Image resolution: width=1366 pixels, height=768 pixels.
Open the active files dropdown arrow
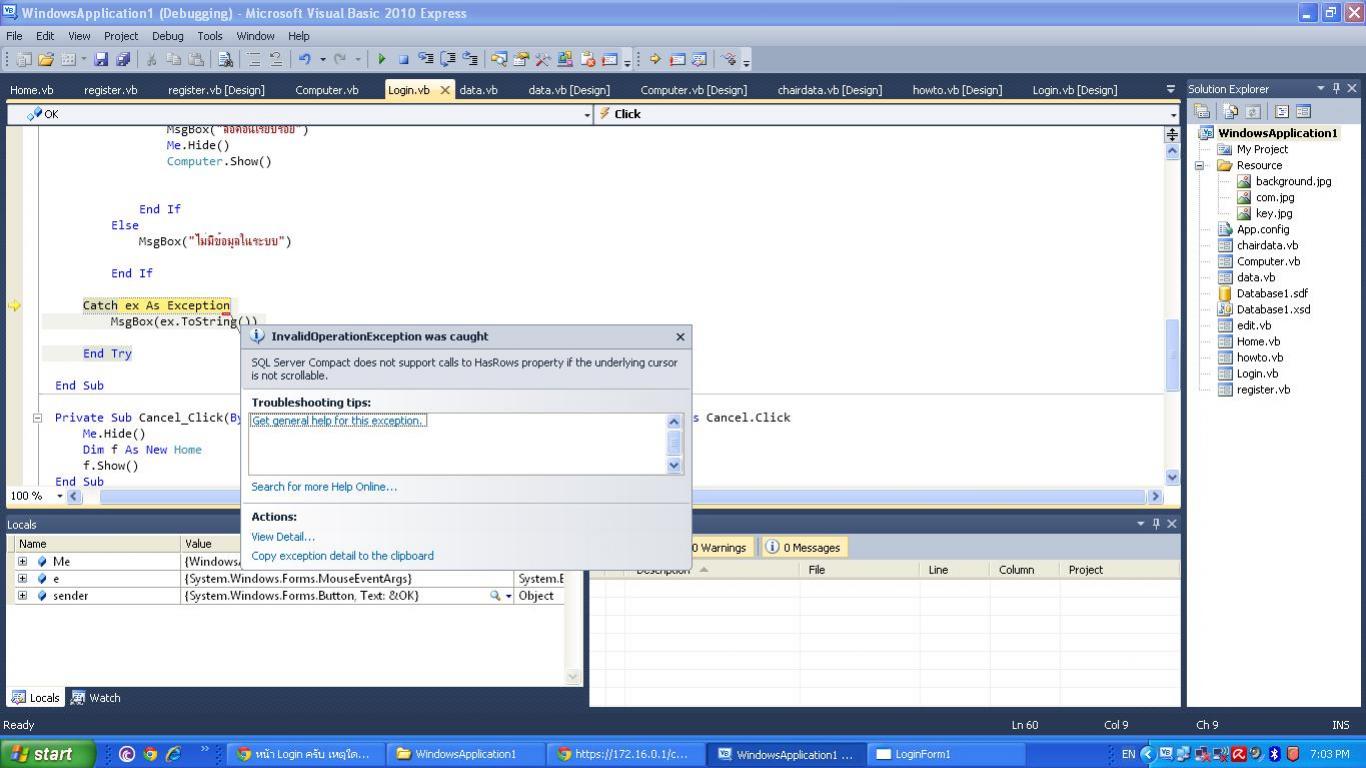click(x=1171, y=89)
